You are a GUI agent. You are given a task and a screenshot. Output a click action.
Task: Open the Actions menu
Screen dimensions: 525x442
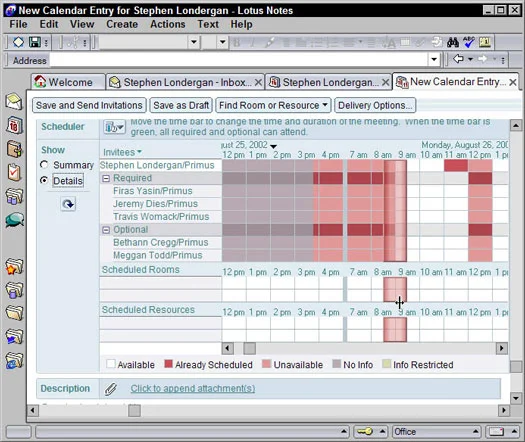167,24
